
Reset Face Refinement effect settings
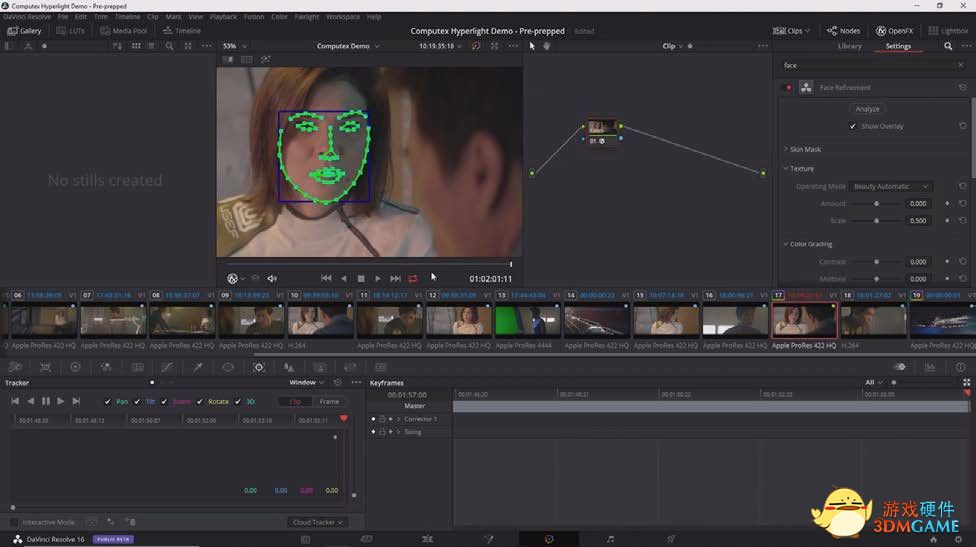point(962,88)
